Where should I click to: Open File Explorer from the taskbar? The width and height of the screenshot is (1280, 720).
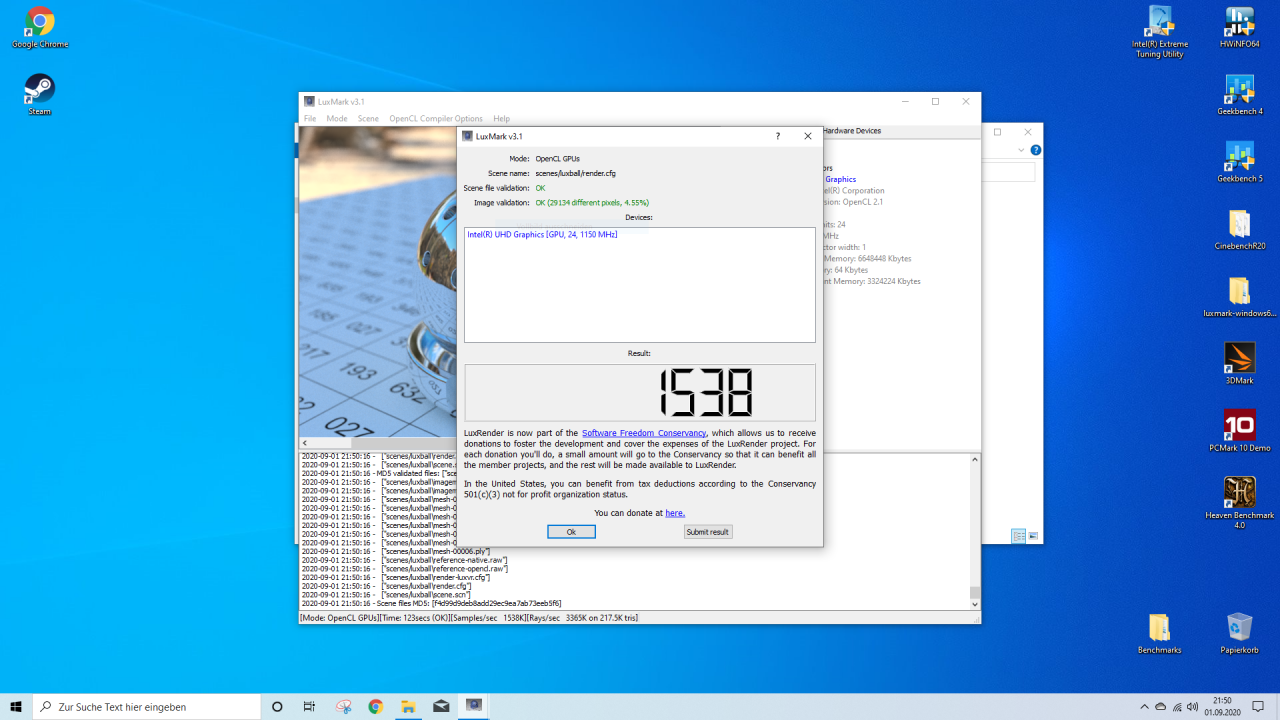(x=408, y=706)
